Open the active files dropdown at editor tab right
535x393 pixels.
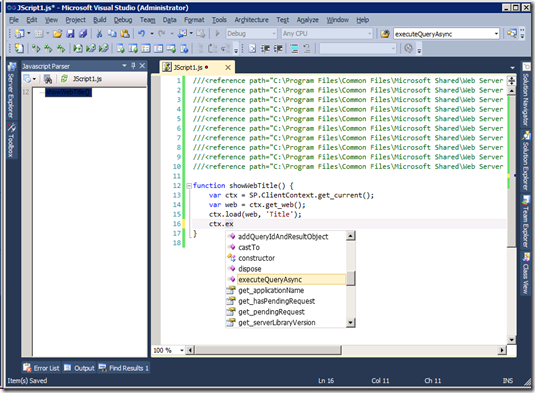(512, 68)
